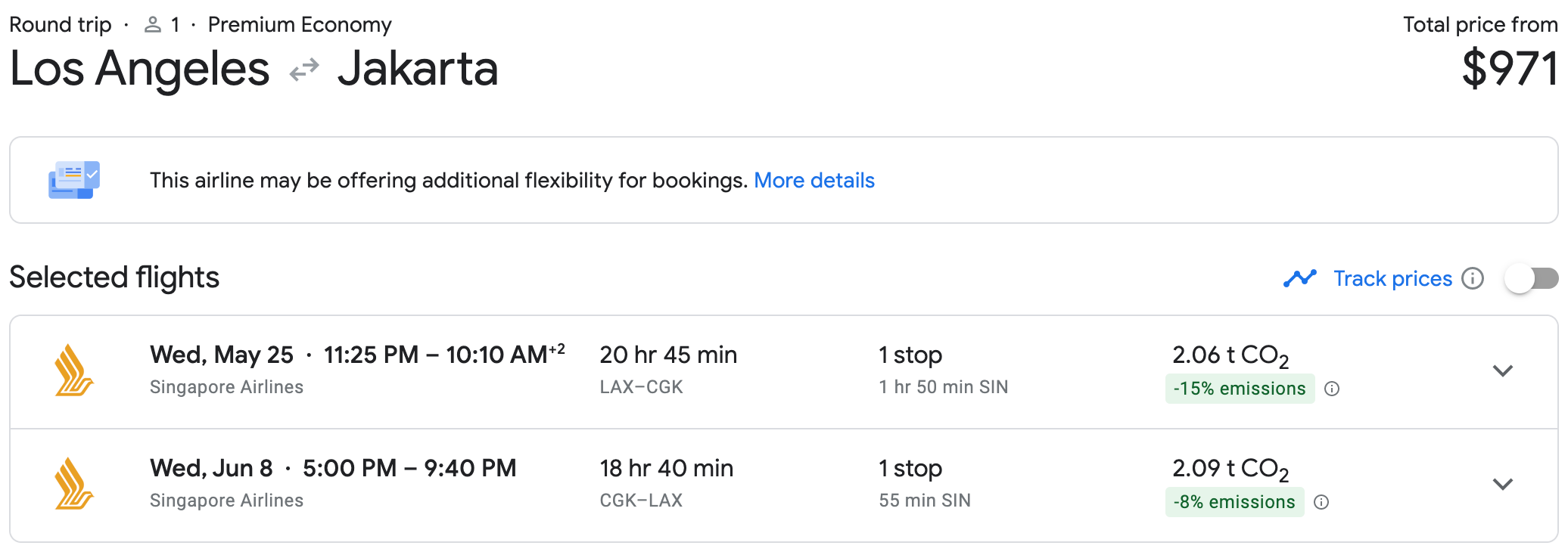Open the info icon next to Track prices
Viewport: 1568px width, 558px height.
(x=1472, y=278)
